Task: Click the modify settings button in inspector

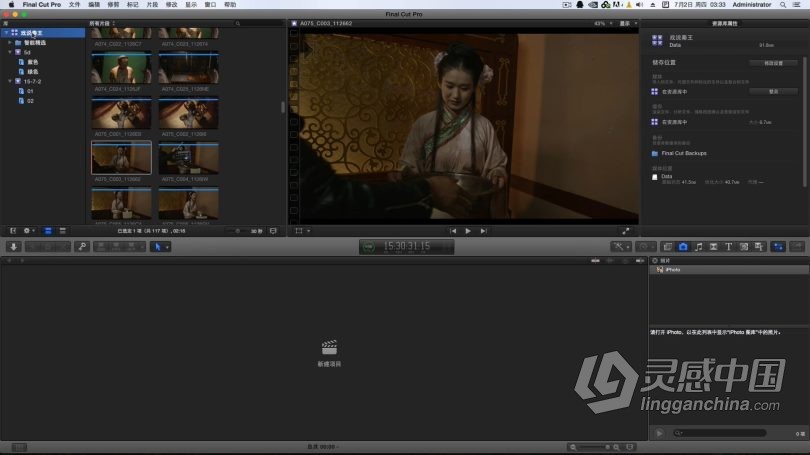Action: coord(773,63)
